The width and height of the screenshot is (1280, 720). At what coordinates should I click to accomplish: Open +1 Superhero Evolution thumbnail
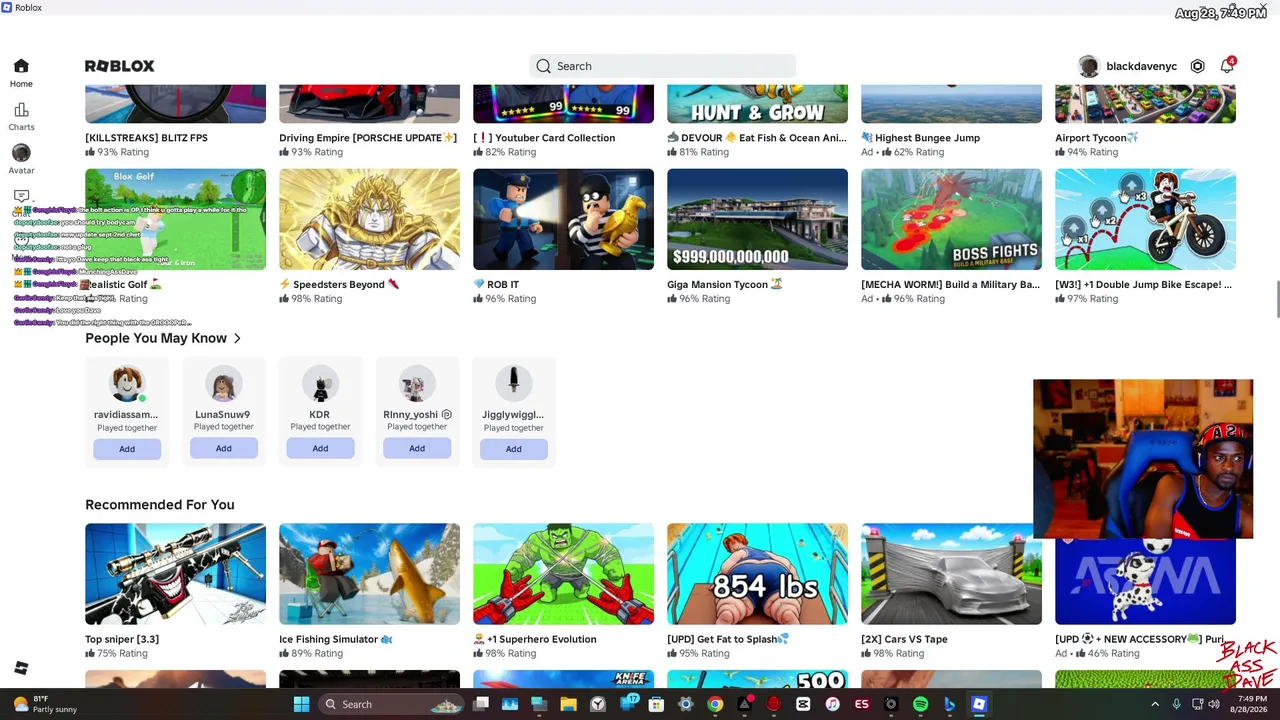point(563,574)
